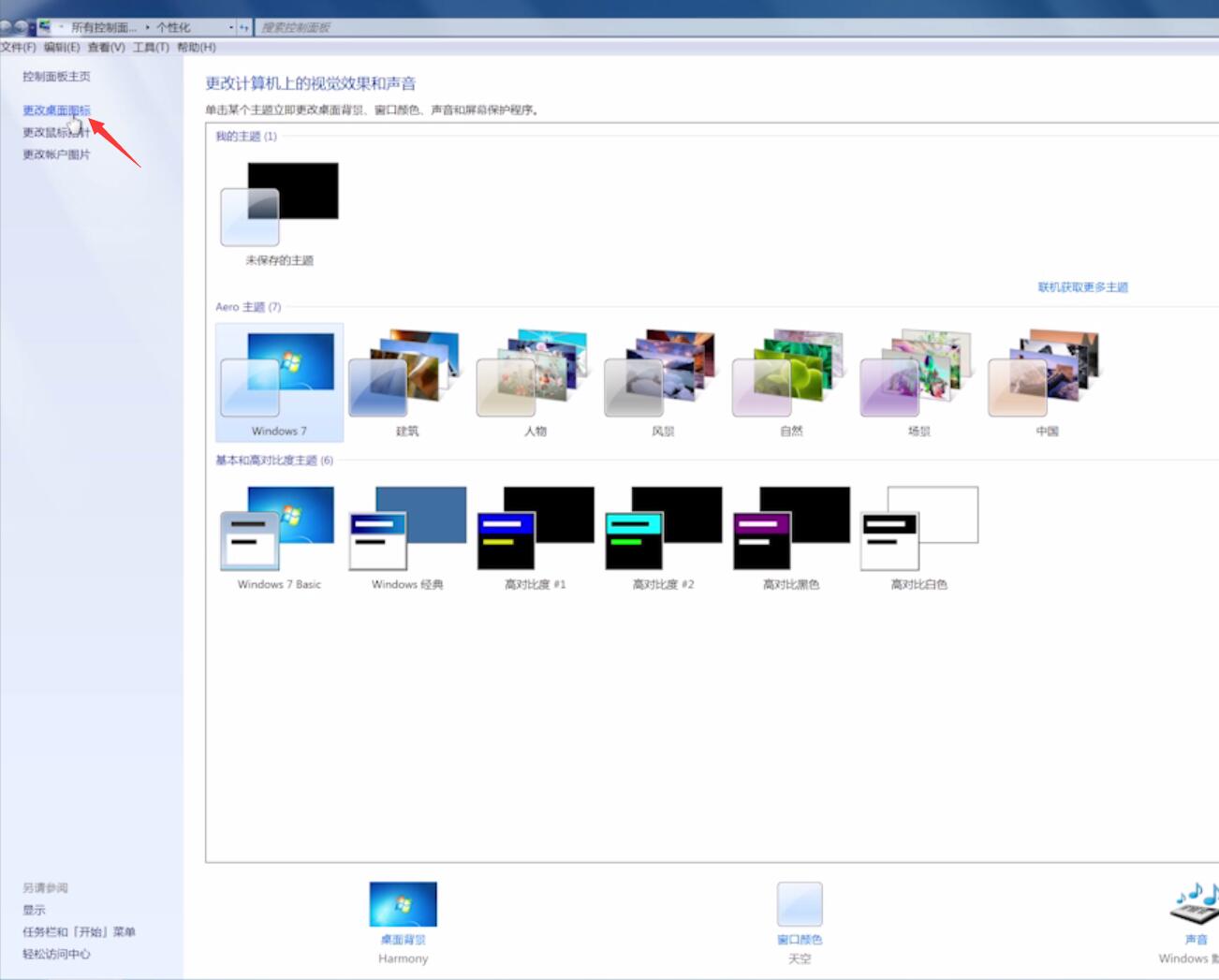
Task: Go to 控制面板主页
Action: pyautogui.click(x=56, y=77)
